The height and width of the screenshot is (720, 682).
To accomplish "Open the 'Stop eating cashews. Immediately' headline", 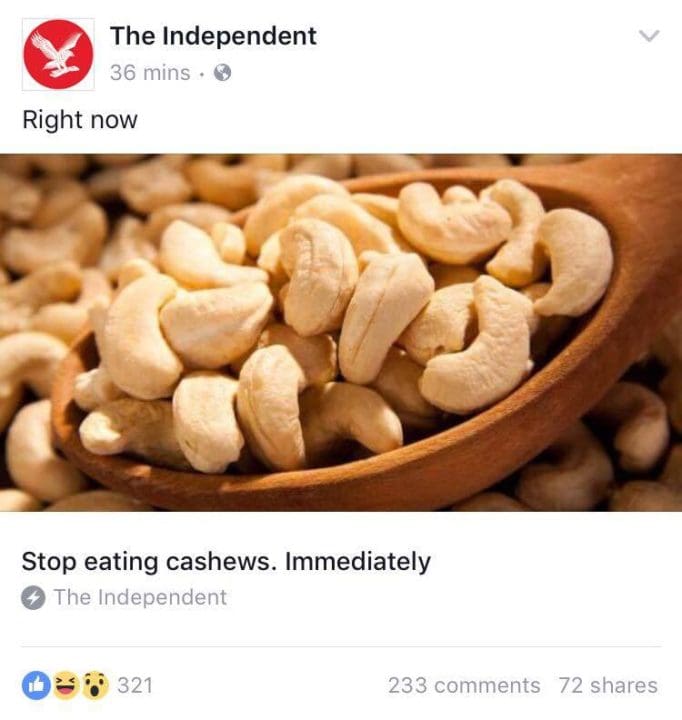I will coord(226,562).
